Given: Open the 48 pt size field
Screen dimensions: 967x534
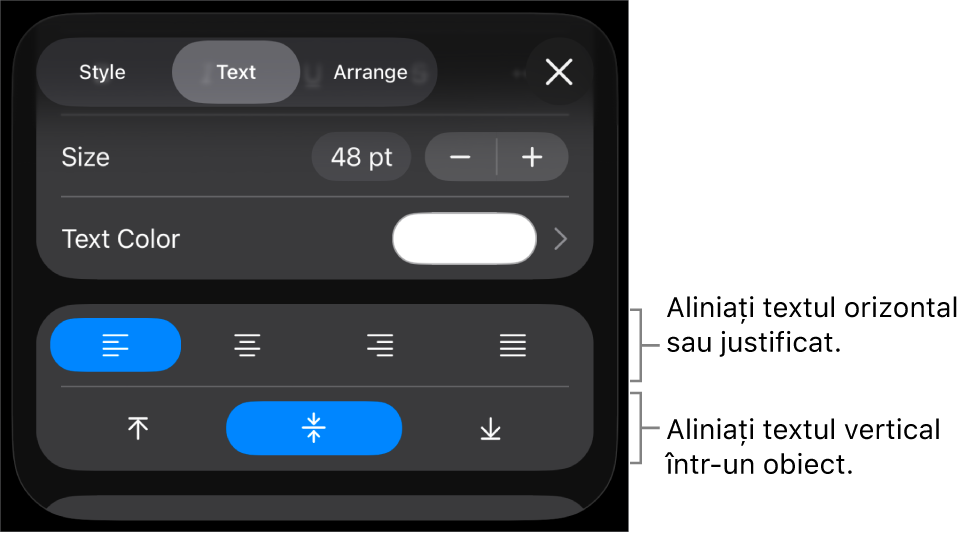Looking at the screenshot, I should pos(361,157).
